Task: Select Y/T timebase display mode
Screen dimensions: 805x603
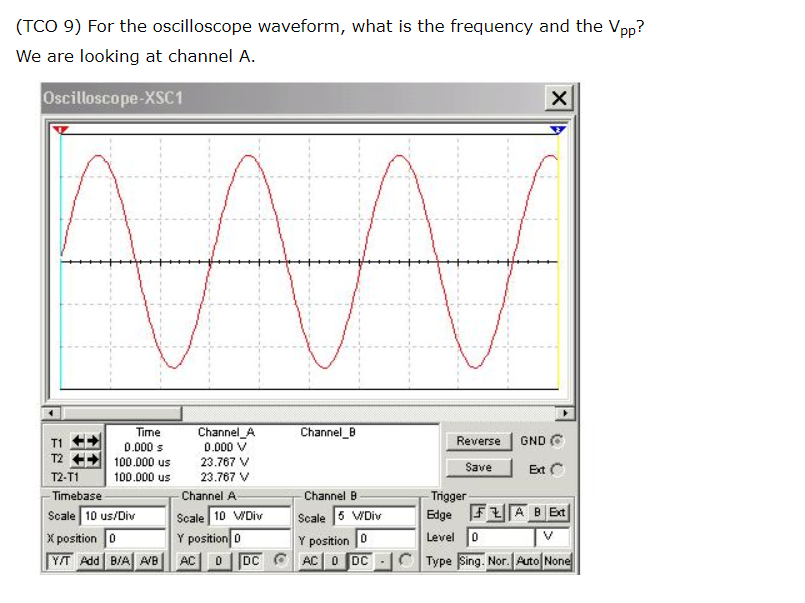Action: pyautogui.click(x=60, y=559)
